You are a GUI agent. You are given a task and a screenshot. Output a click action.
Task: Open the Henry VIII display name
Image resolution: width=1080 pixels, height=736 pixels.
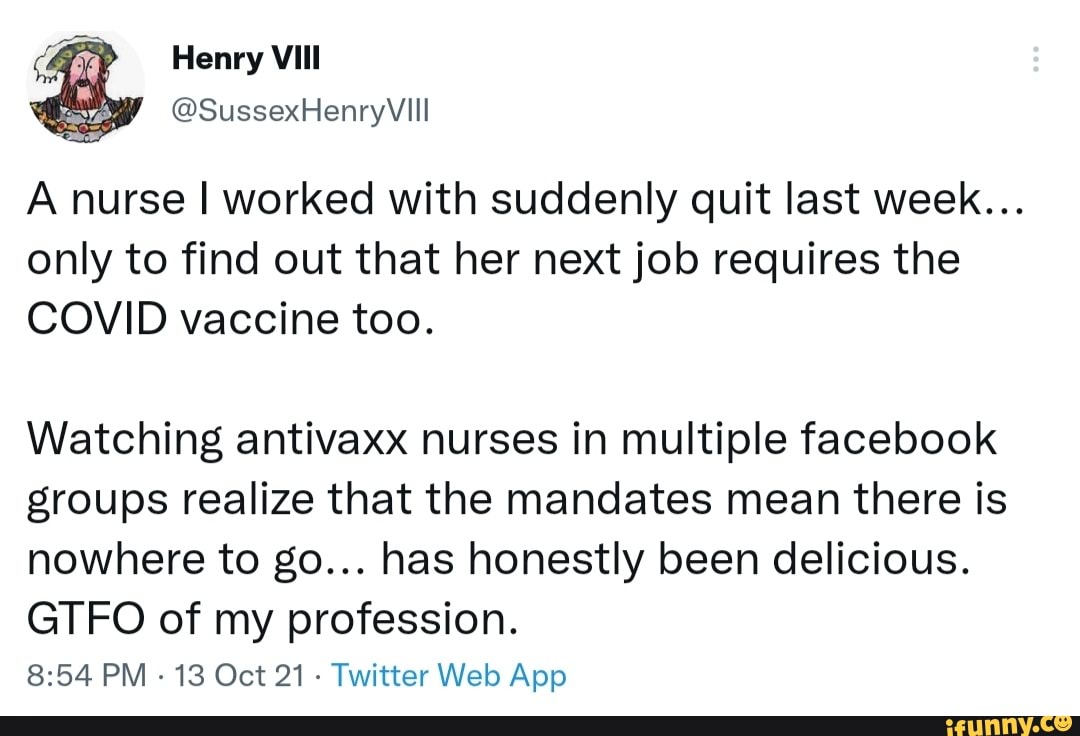coord(244,61)
